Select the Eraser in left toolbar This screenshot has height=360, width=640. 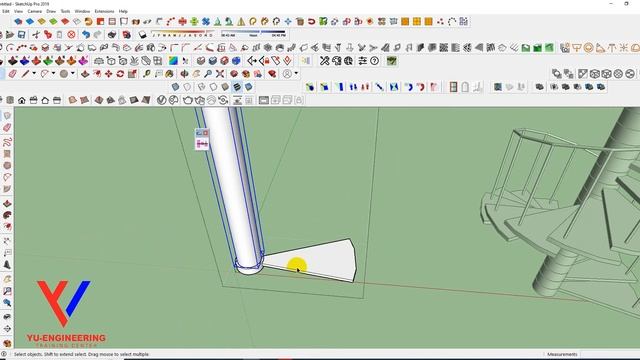coord(7,128)
